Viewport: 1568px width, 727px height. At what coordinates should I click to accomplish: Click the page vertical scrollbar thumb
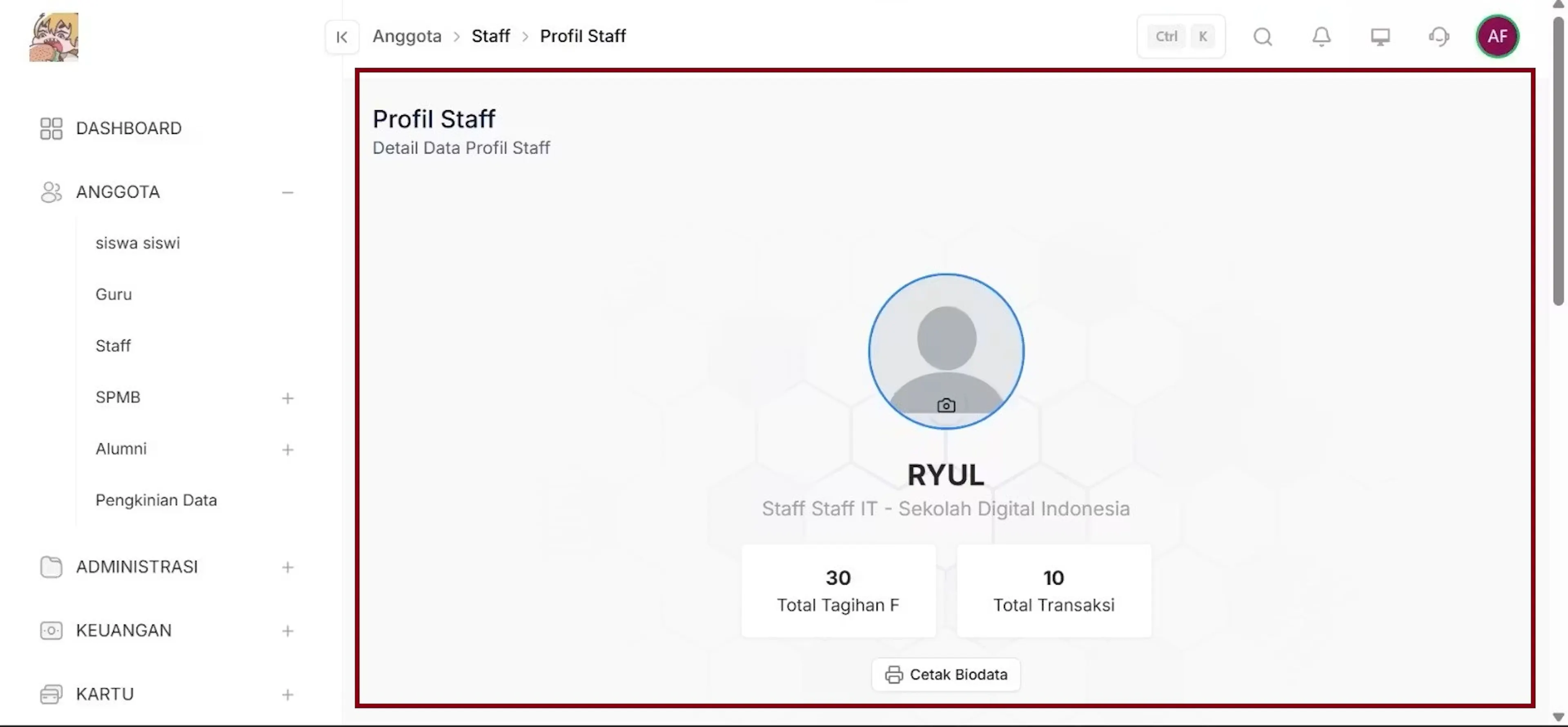pos(1558,160)
